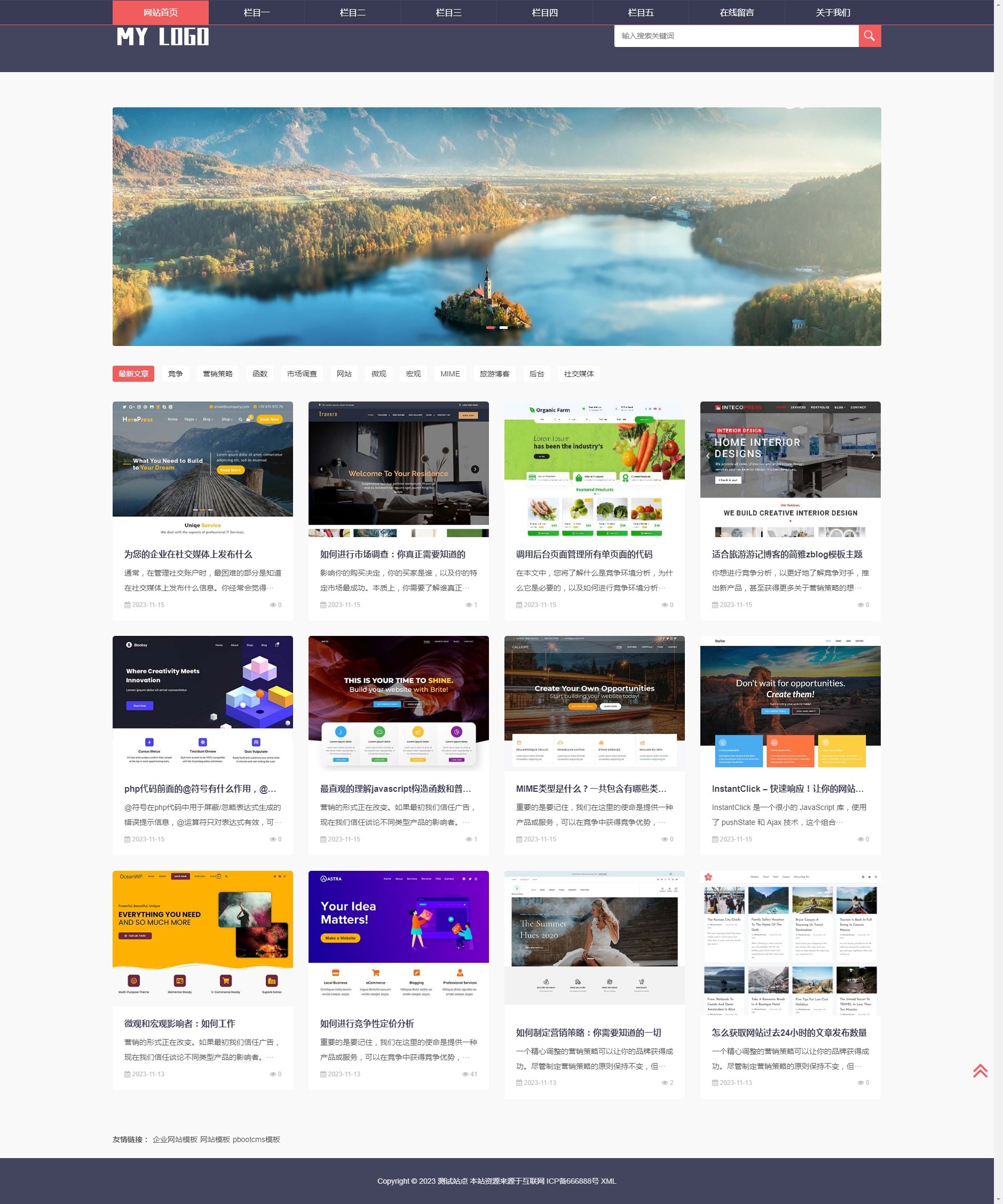
Task: Click the MY LOGO site logo
Action: pyautogui.click(x=162, y=37)
